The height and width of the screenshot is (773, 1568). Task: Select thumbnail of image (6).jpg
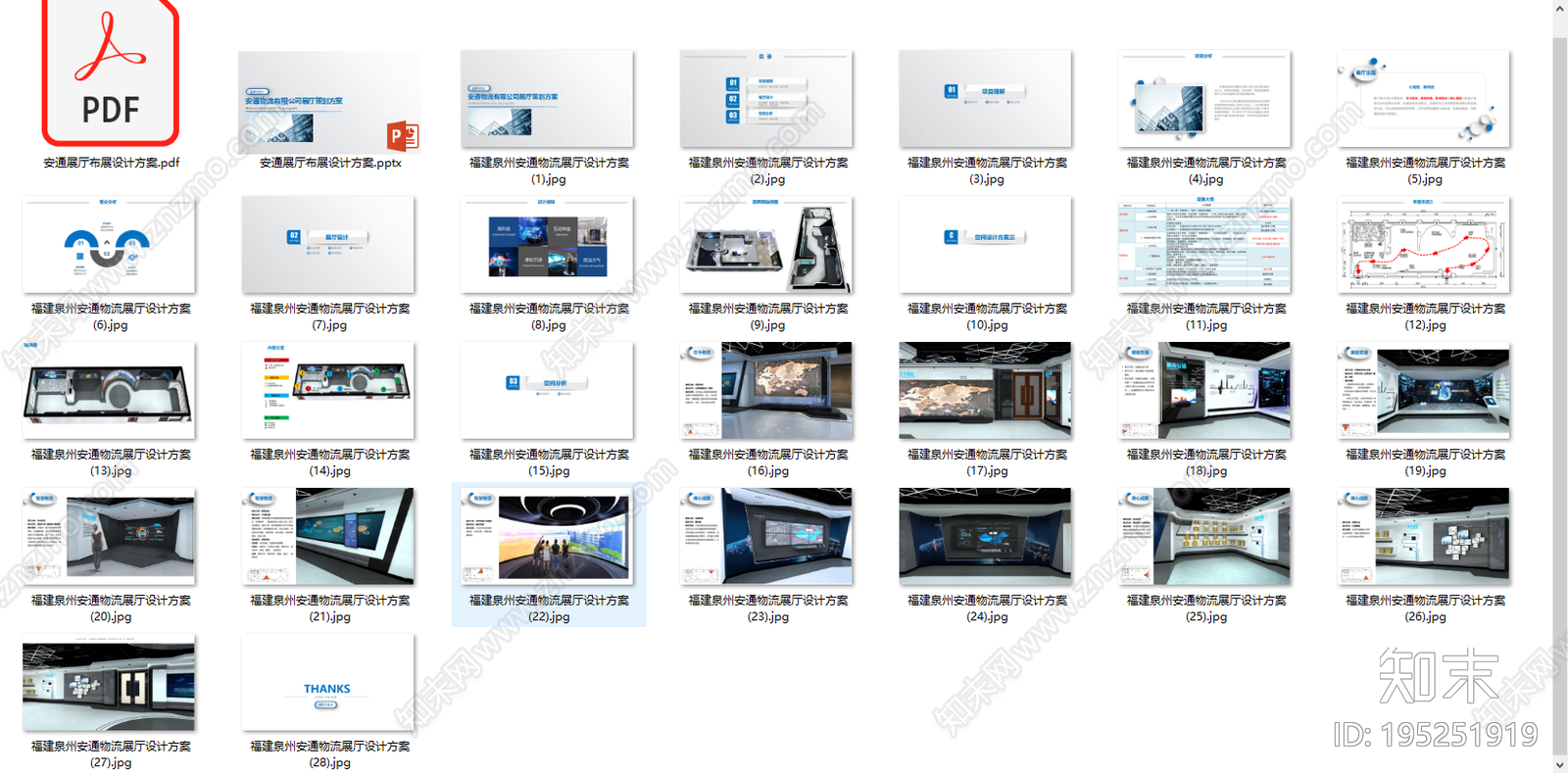click(x=109, y=245)
